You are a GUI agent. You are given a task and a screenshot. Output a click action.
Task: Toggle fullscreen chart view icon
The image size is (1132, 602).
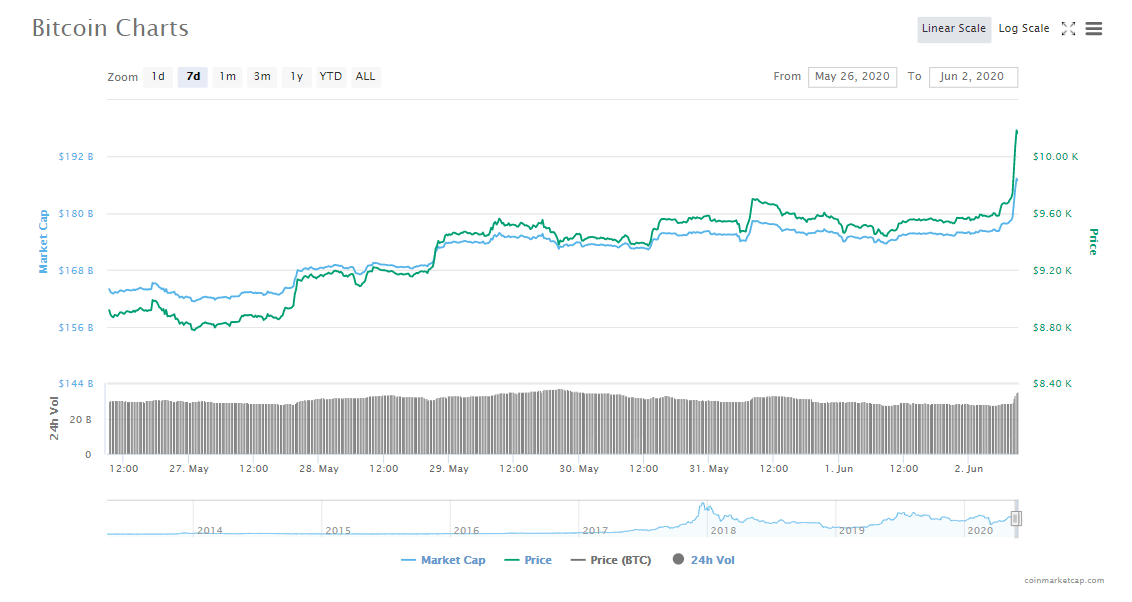click(1068, 29)
